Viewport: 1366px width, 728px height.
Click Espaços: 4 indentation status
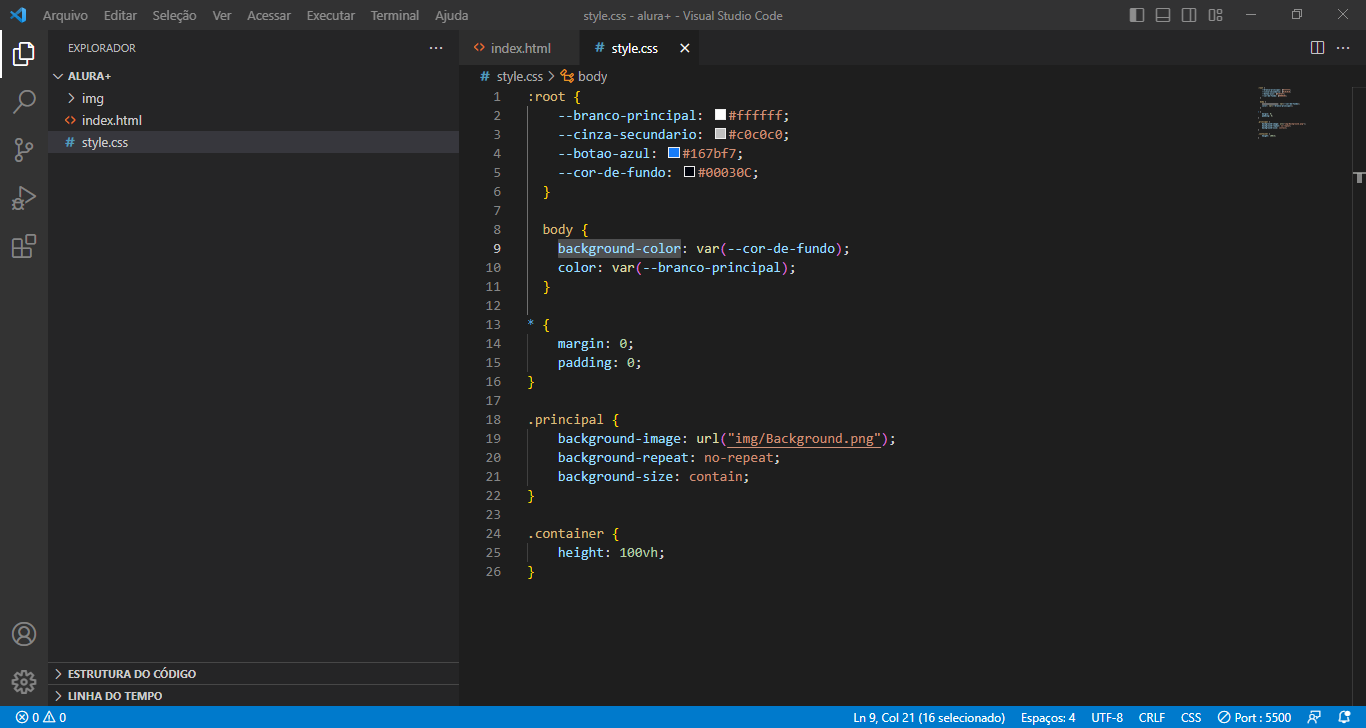click(1048, 717)
